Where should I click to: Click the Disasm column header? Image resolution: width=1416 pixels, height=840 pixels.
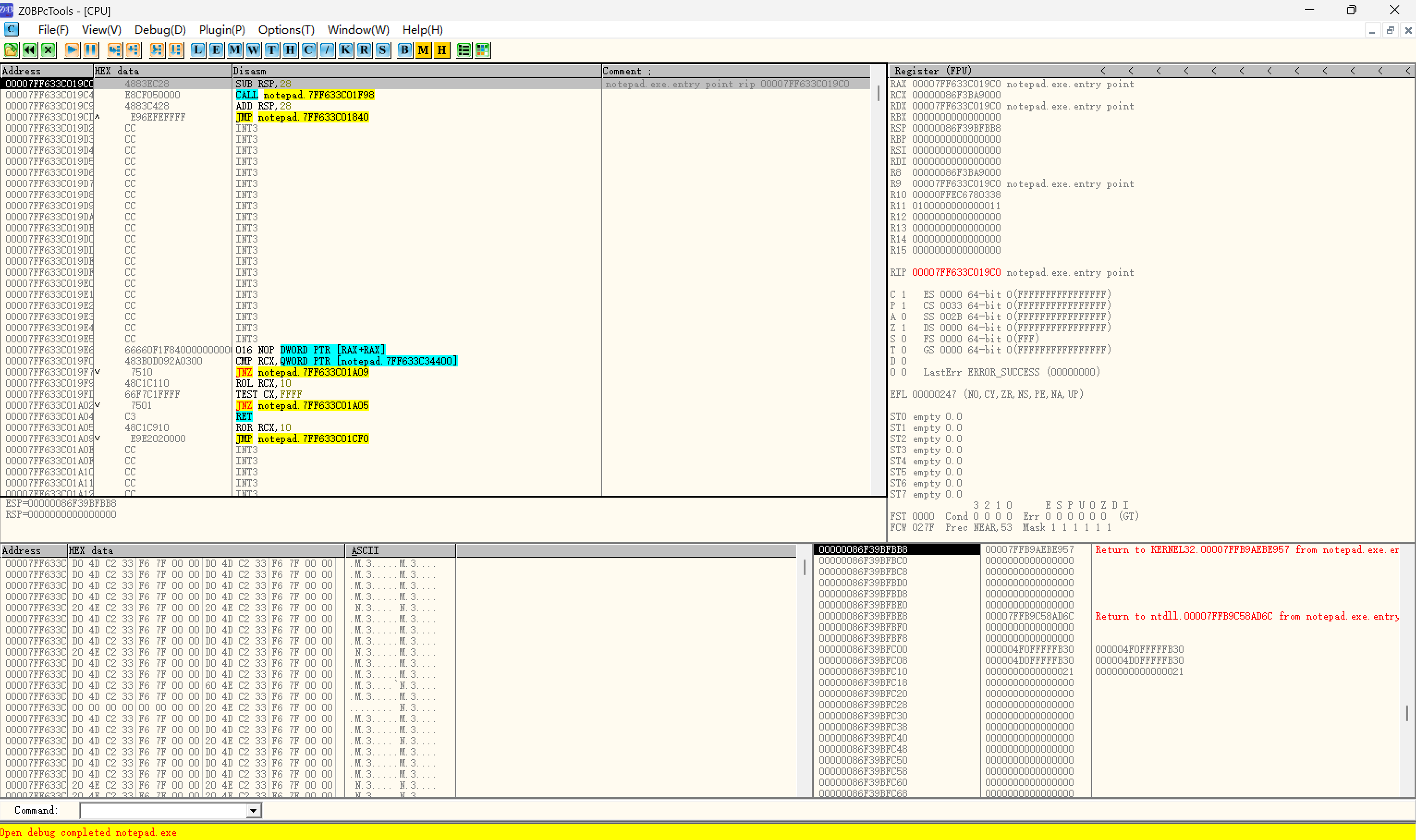tap(416, 71)
